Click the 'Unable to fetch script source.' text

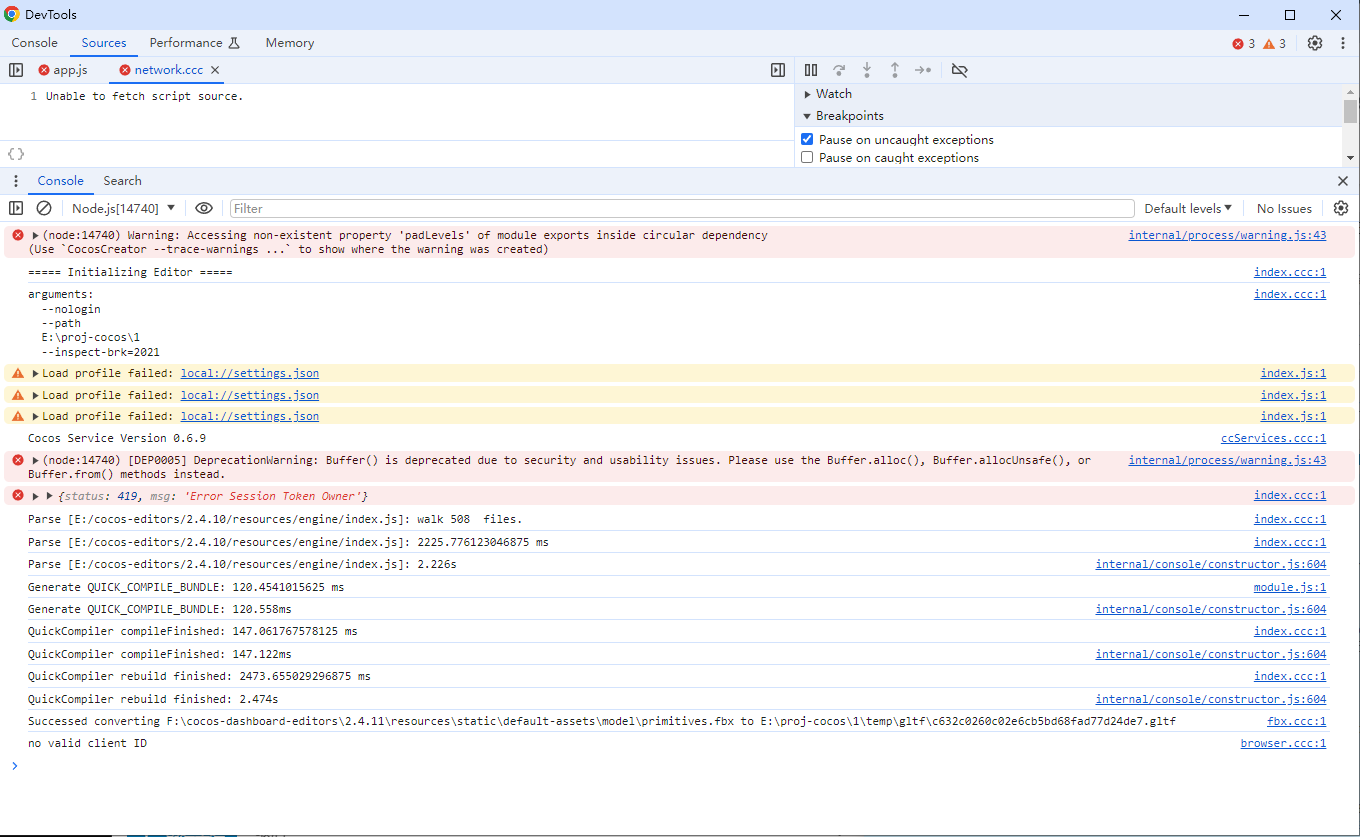145,96
